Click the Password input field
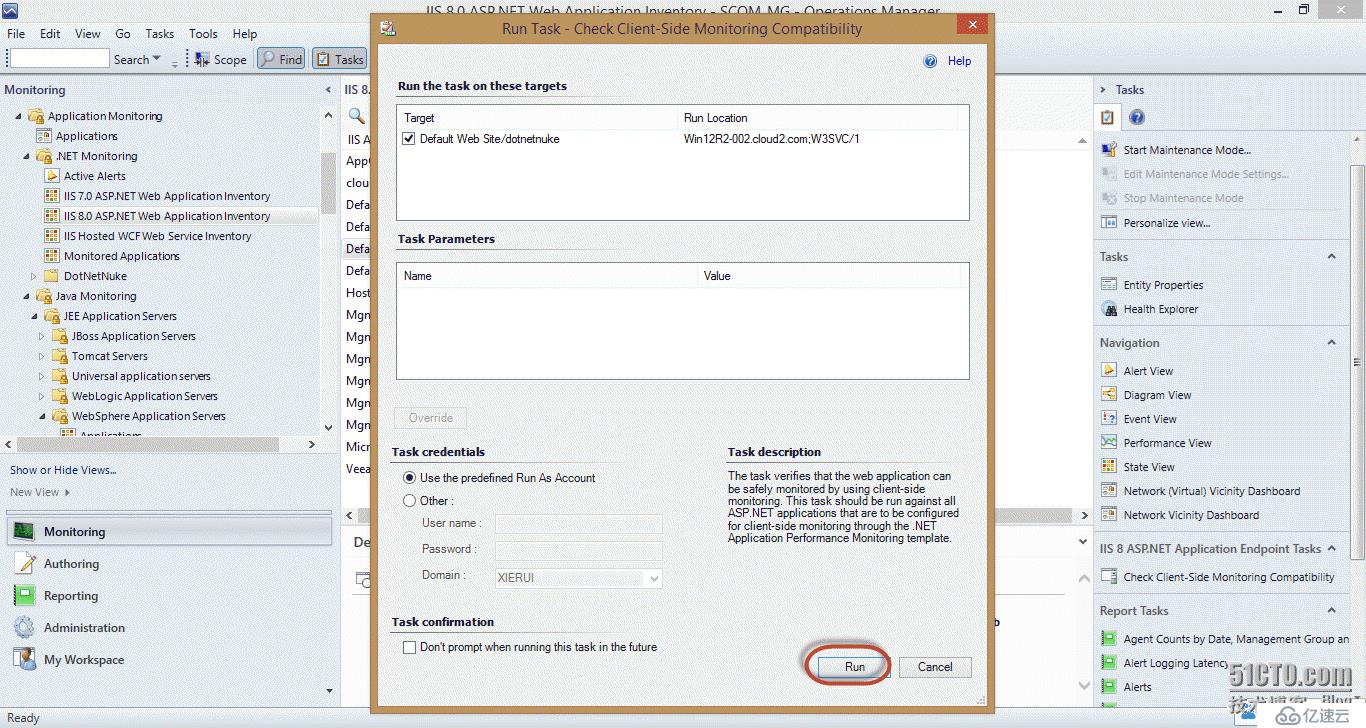Image resolution: width=1366 pixels, height=728 pixels. (579, 551)
